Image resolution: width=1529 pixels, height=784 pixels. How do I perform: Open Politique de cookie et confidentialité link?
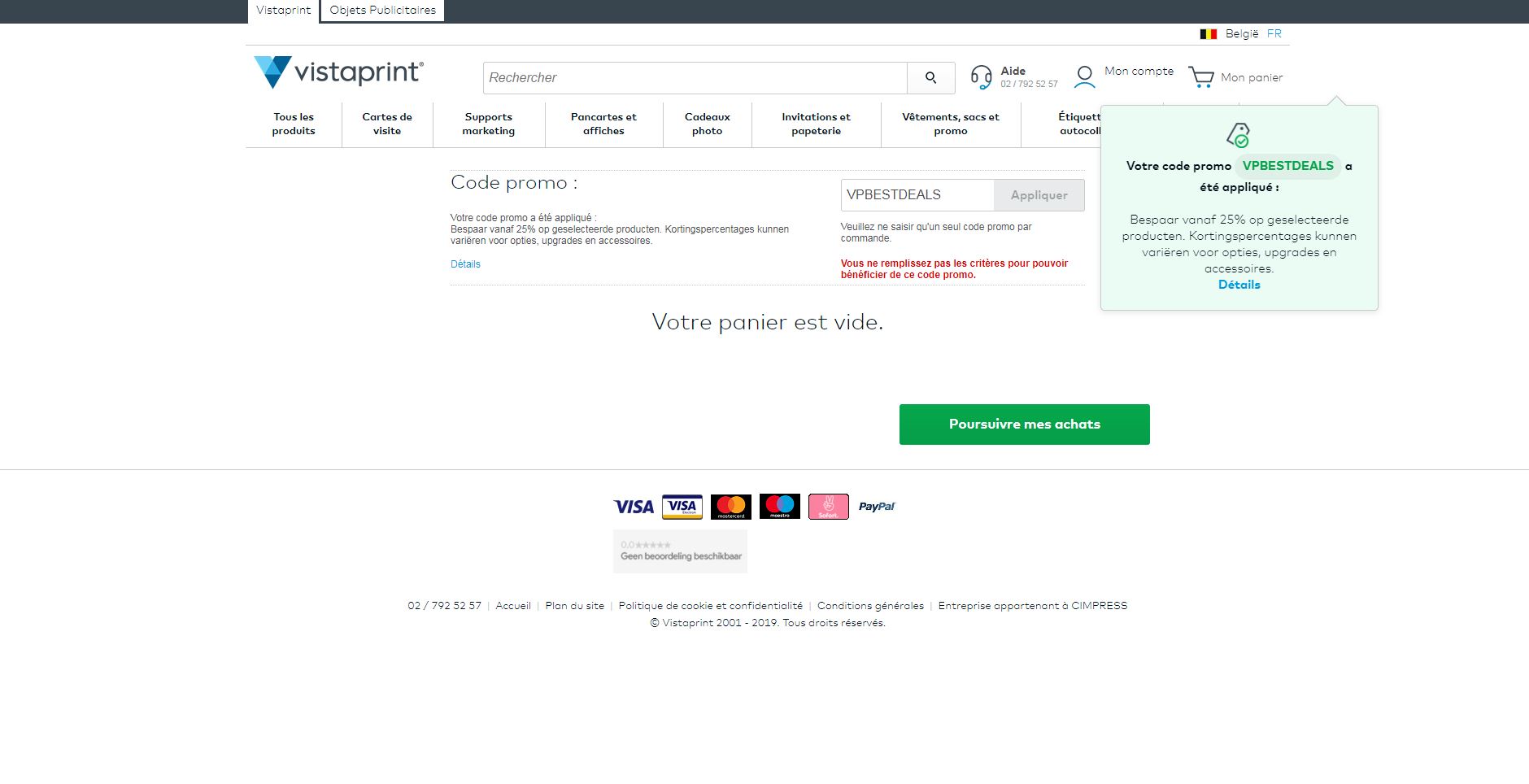(x=710, y=606)
